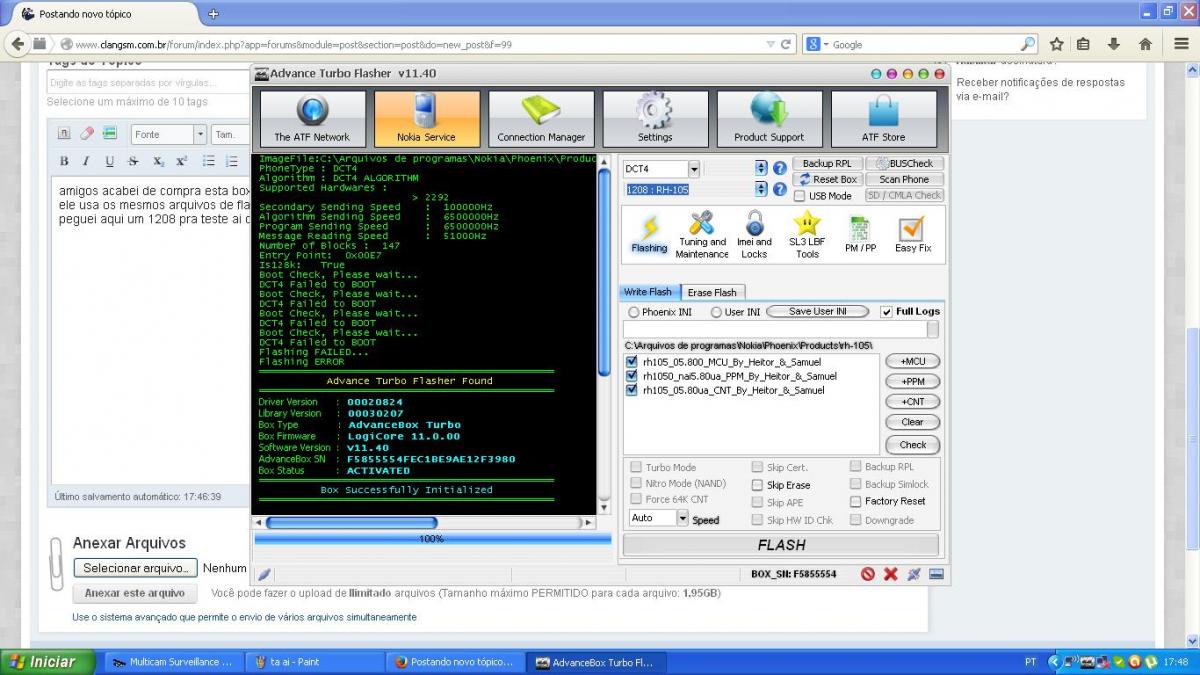Switch to the Write Flash tab

tap(648, 292)
